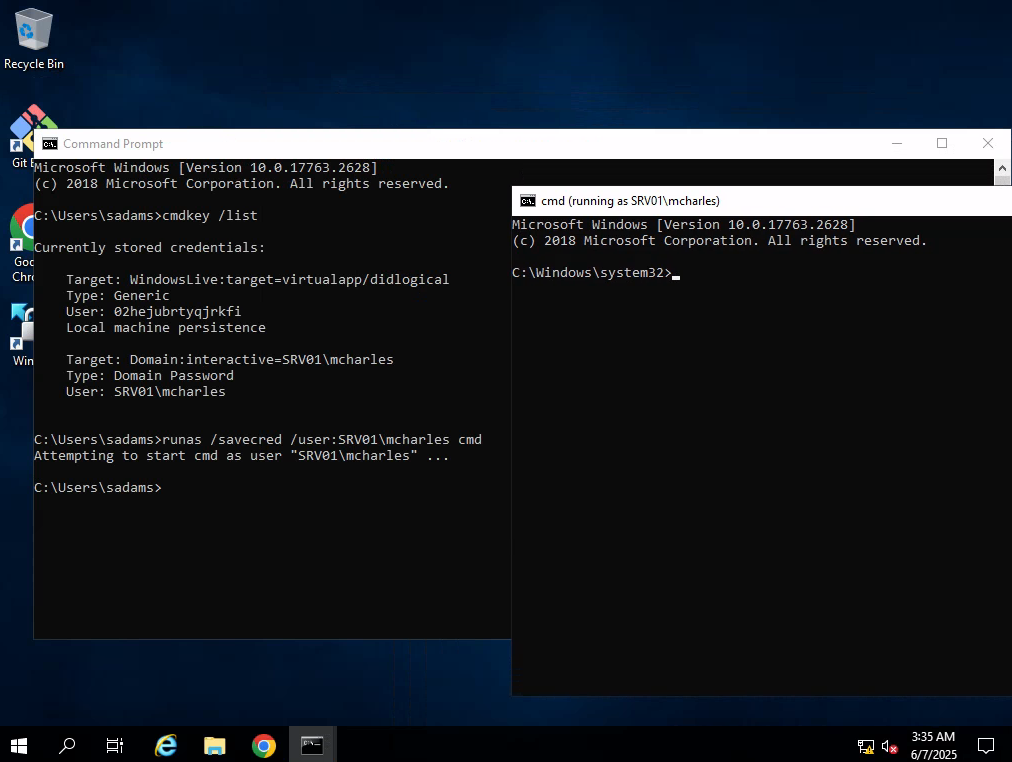Open Task View
This screenshot has height=762, width=1012.
click(x=114, y=744)
